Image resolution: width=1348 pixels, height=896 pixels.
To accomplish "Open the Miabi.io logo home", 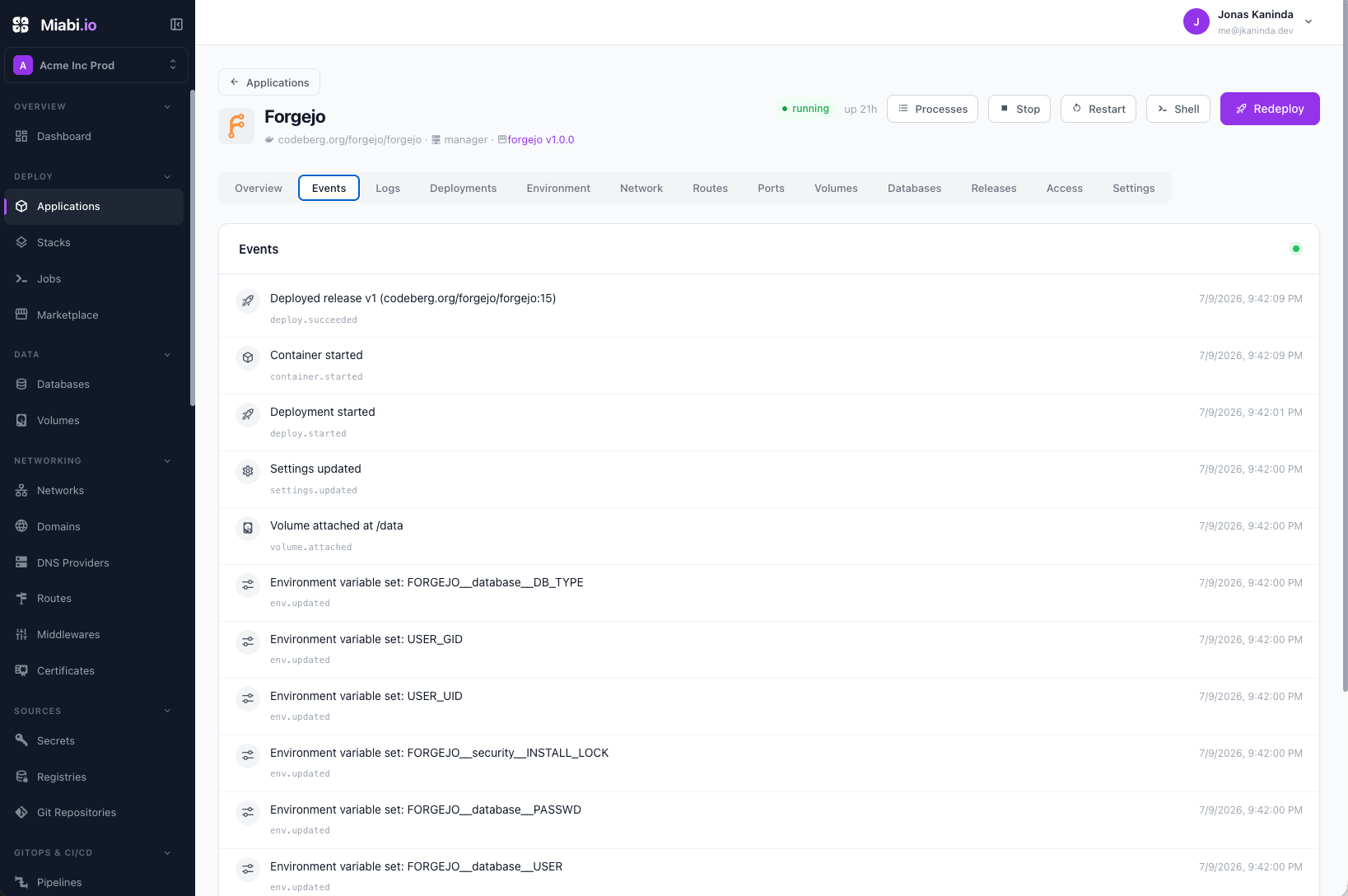I will [x=54, y=25].
